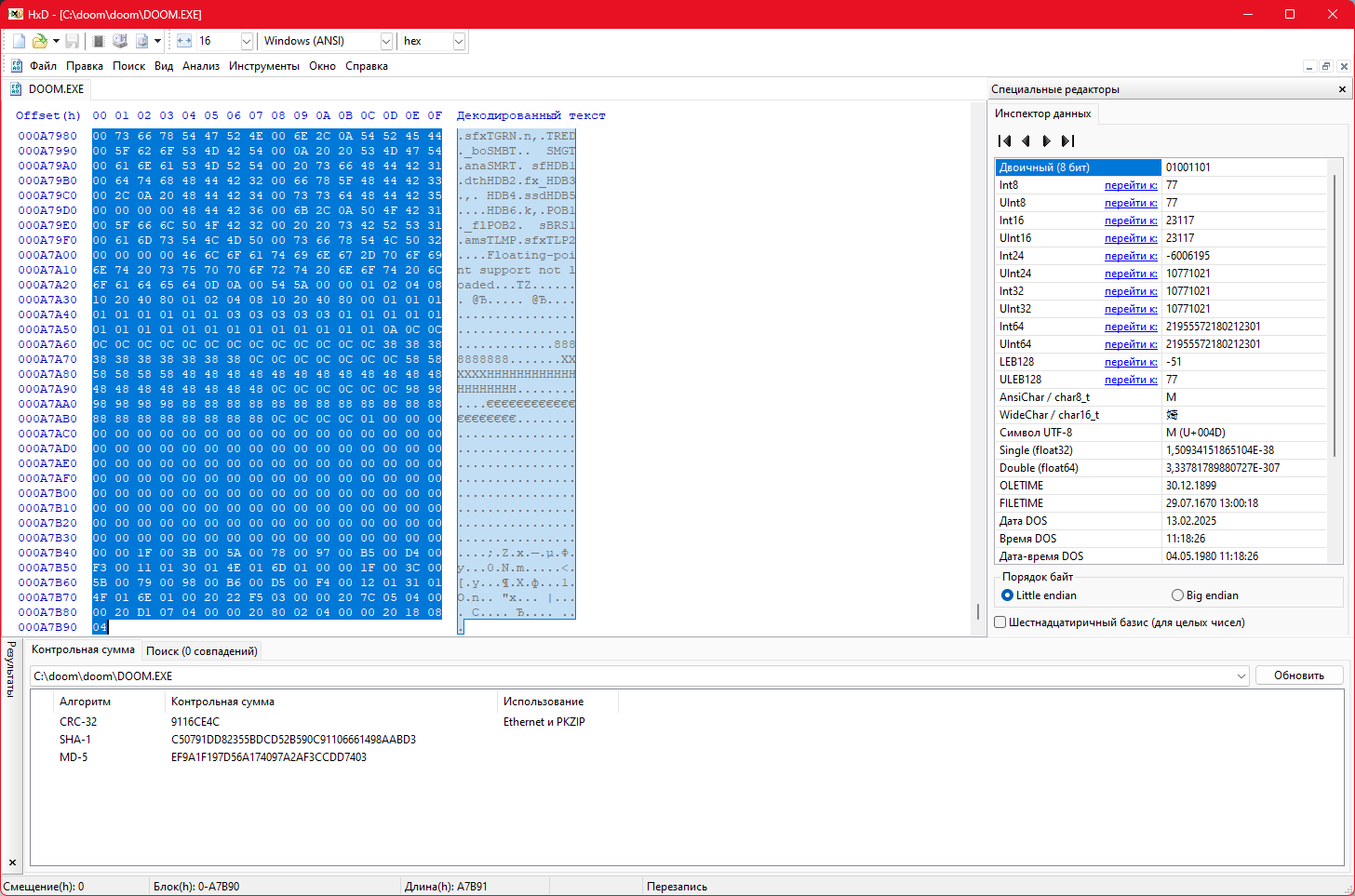Open main memory (RAM chip) icon
Image resolution: width=1355 pixels, height=896 pixels.
coord(99,41)
